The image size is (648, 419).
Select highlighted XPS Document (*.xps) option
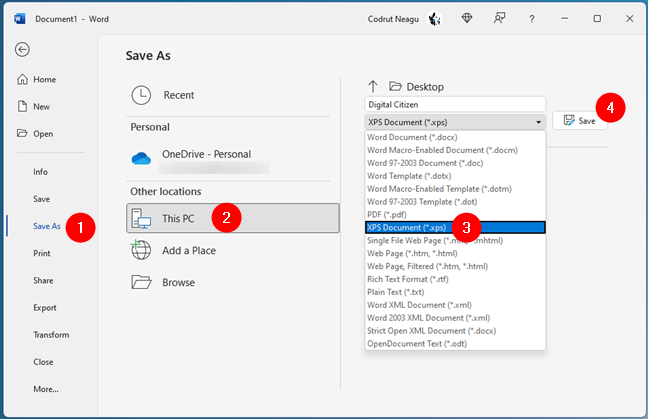[x=455, y=227]
